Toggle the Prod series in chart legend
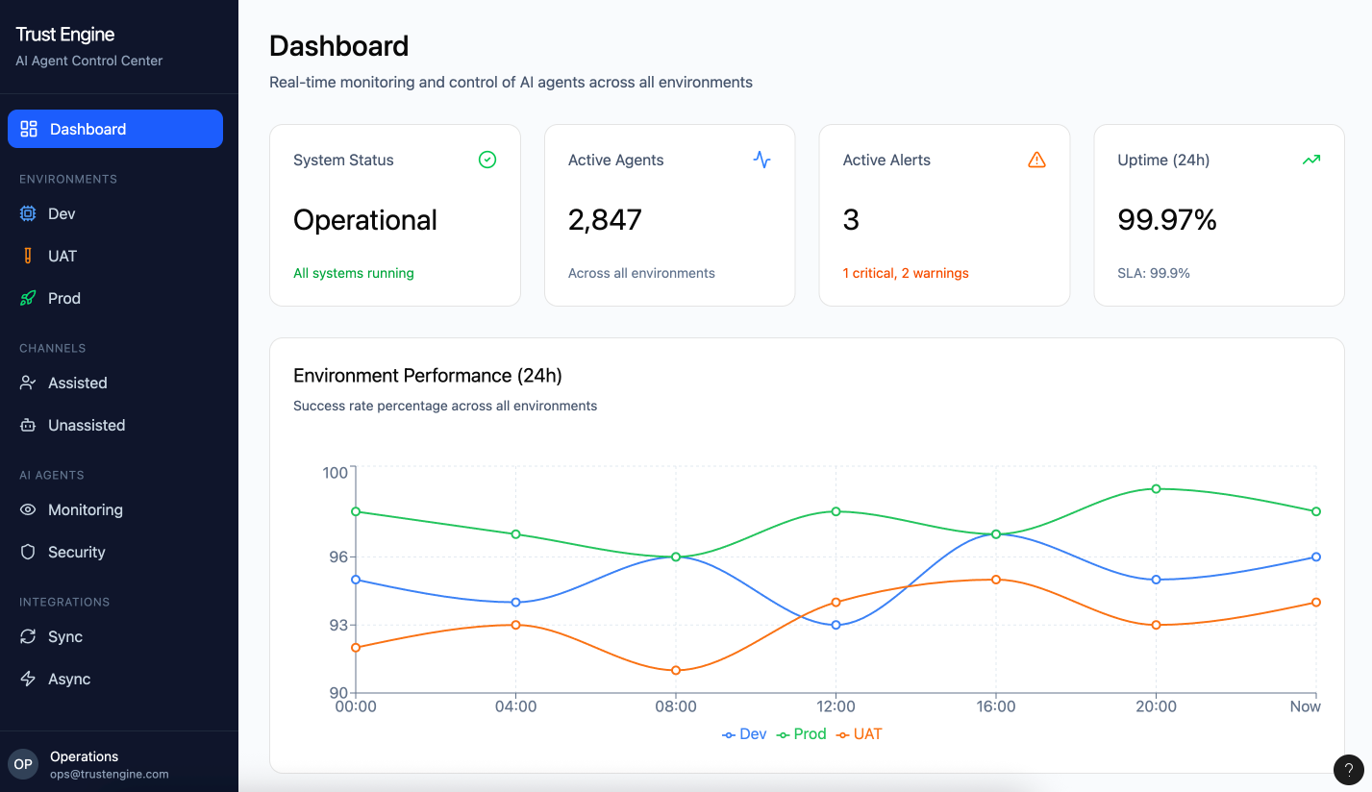The height and width of the screenshot is (792, 1372). (801, 734)
